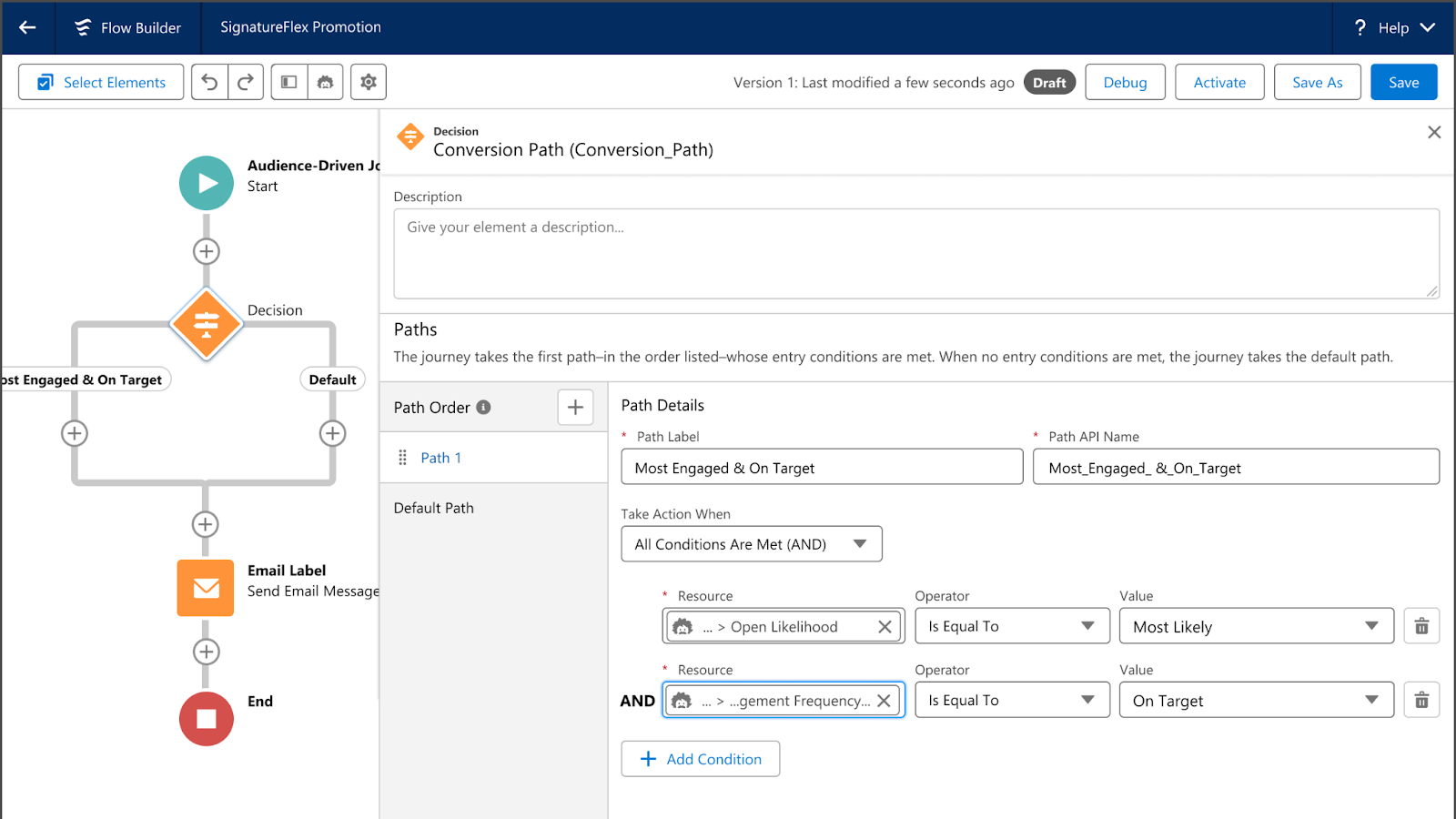
Task: Select Path 1 in path order list
Action: pyautogui.click(x=441, y=458)
